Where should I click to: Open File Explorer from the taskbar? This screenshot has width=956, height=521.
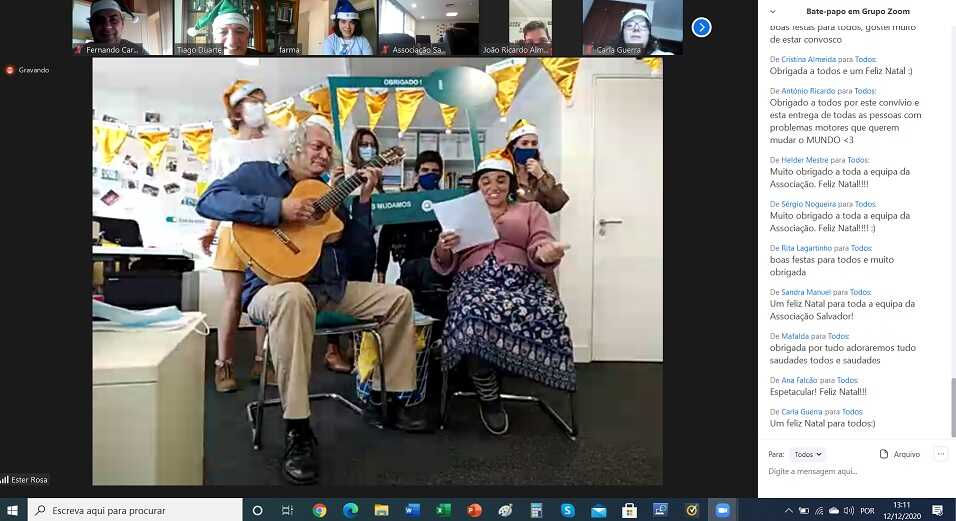(382, 510)
